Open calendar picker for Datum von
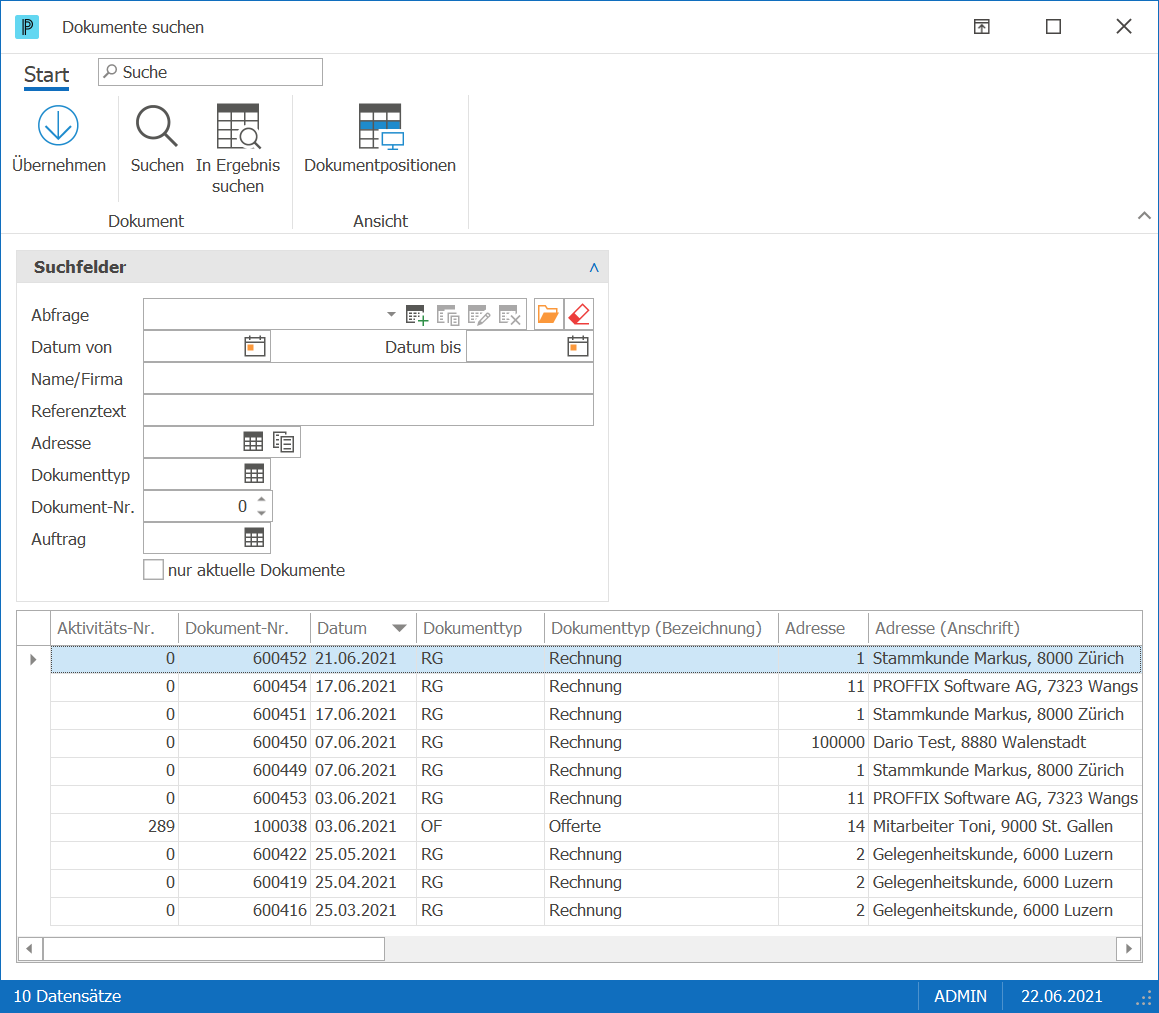The width and height of the screenshot is (1159, 1013). 255,346
